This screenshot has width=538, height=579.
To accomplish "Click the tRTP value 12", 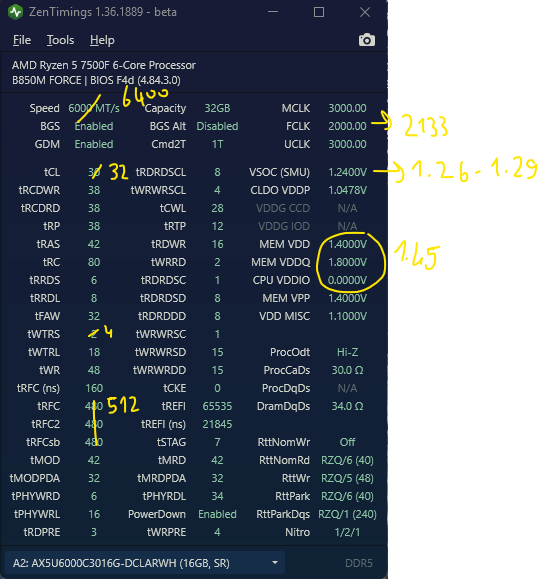I will click(217, 226).
